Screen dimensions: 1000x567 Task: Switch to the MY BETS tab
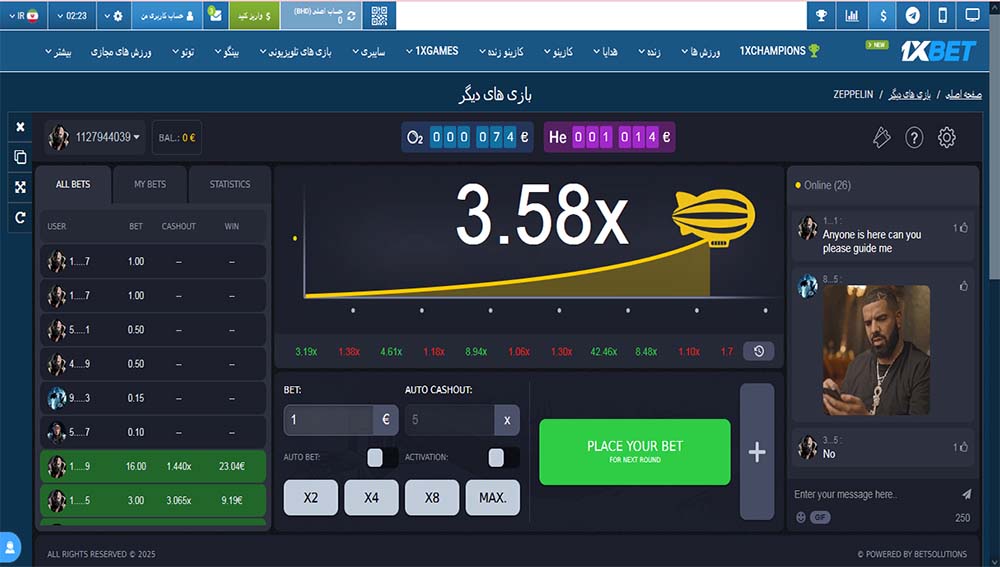pyautogui.click(x=150, y=184)
